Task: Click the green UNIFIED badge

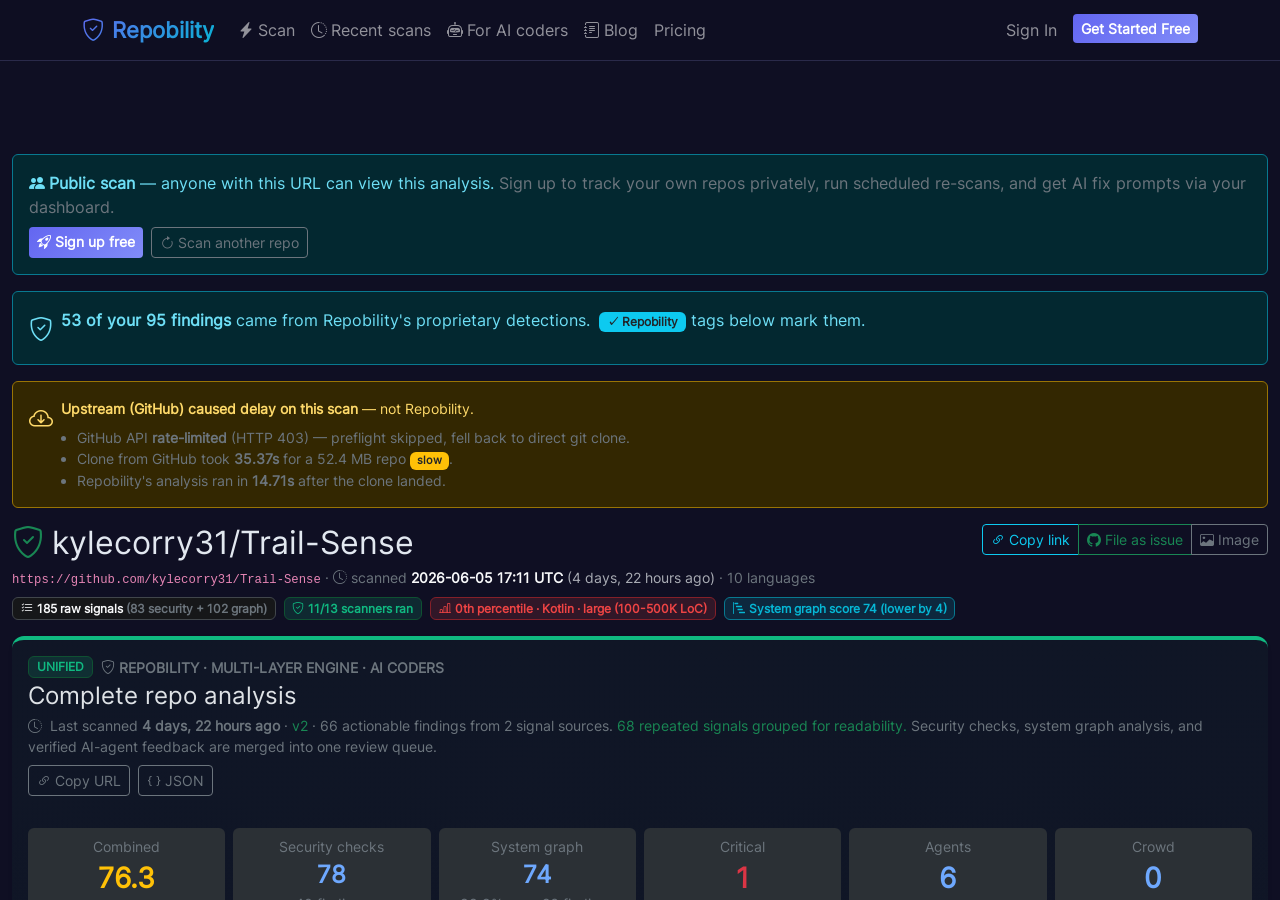Action: 60,667
